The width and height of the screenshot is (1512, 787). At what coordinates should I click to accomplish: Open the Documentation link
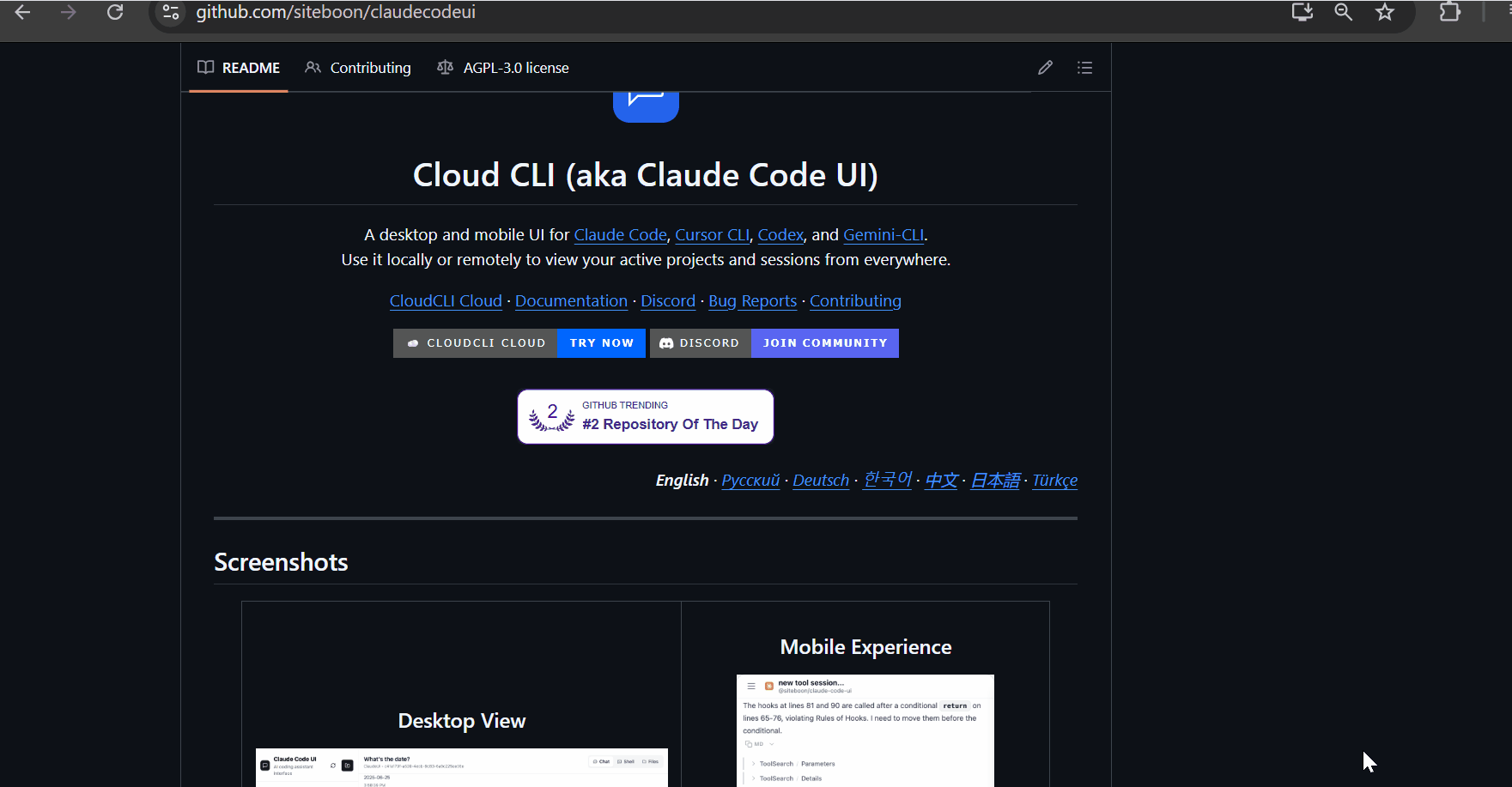(571, 301)
